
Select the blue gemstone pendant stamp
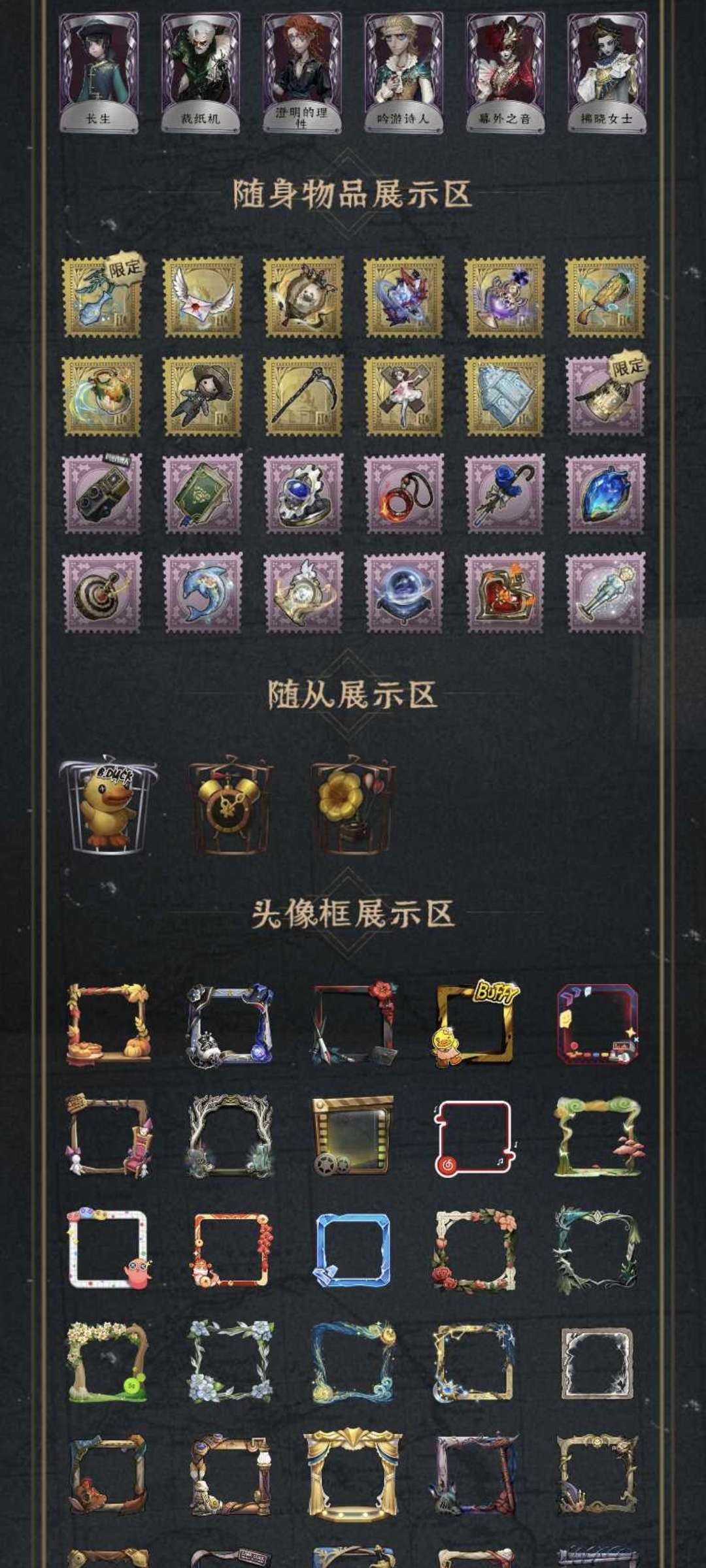pyautogui.click(x=605, y=494)
